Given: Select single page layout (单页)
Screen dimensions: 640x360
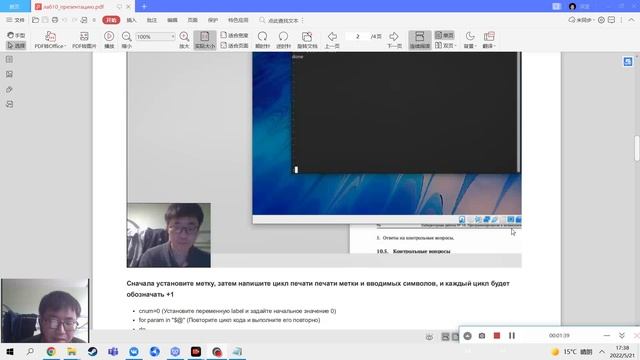Looking at the screenshot, I should point(444,35).
